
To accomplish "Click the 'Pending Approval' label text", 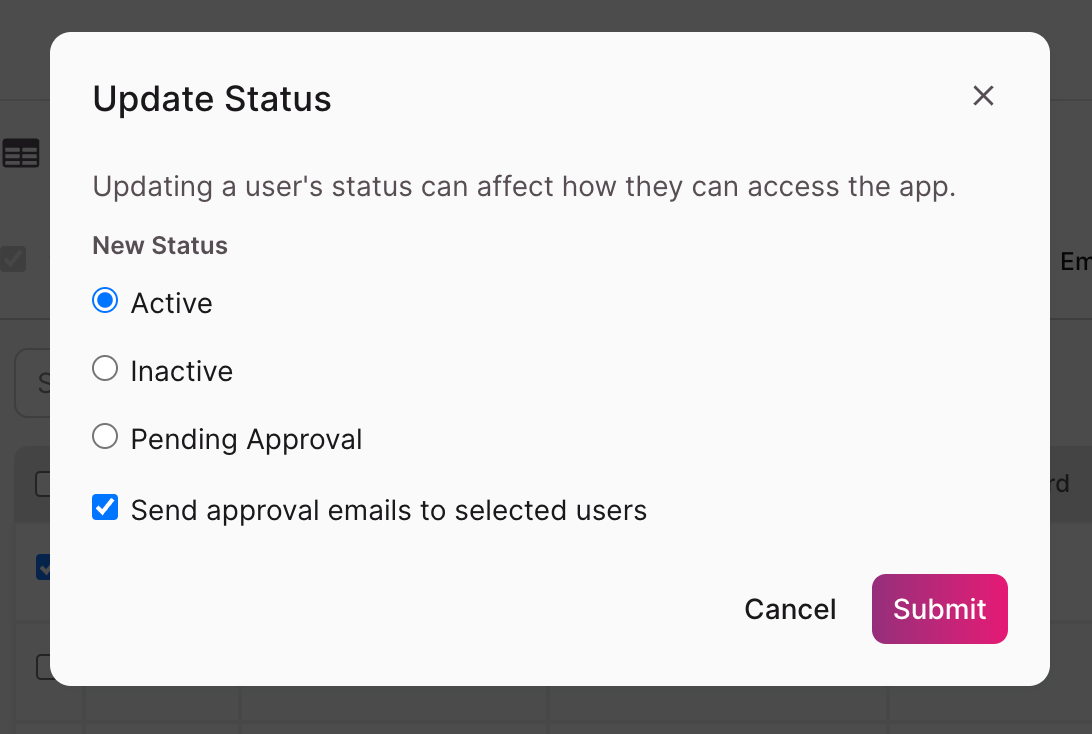I will [247, 440].
